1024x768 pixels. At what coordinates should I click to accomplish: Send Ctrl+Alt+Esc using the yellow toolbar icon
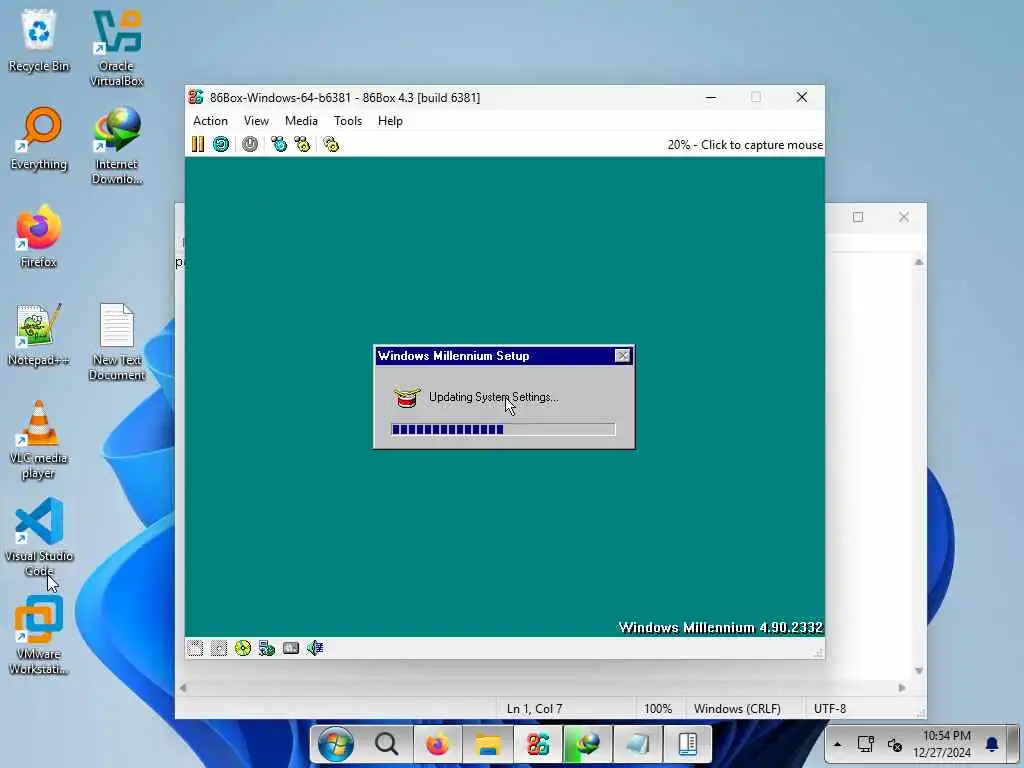(x=302, y=144)
